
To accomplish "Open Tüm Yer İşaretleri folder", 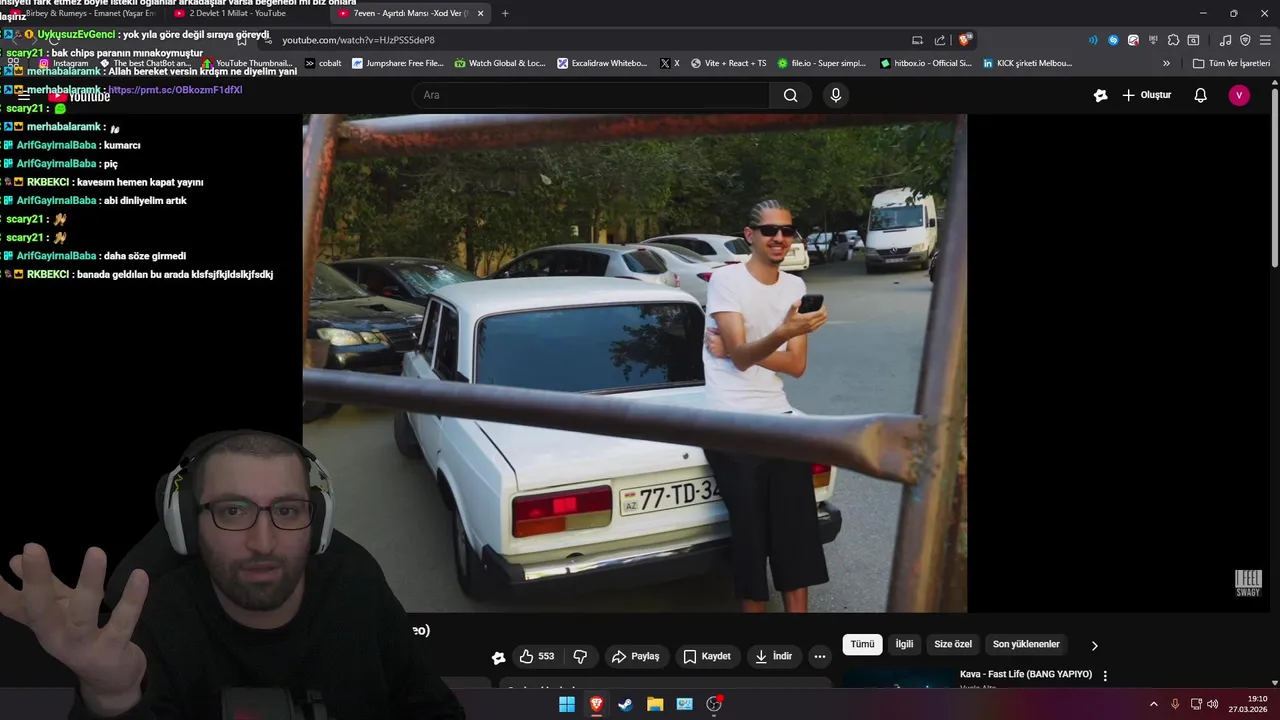I will point(1231,63).
